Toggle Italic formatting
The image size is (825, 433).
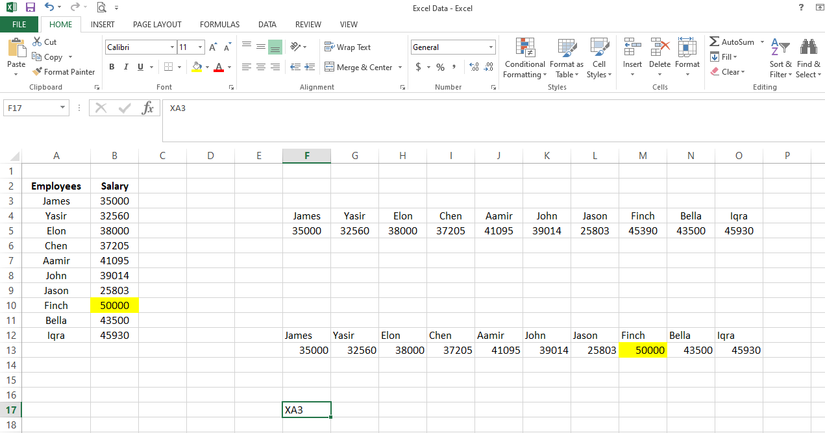125,67
